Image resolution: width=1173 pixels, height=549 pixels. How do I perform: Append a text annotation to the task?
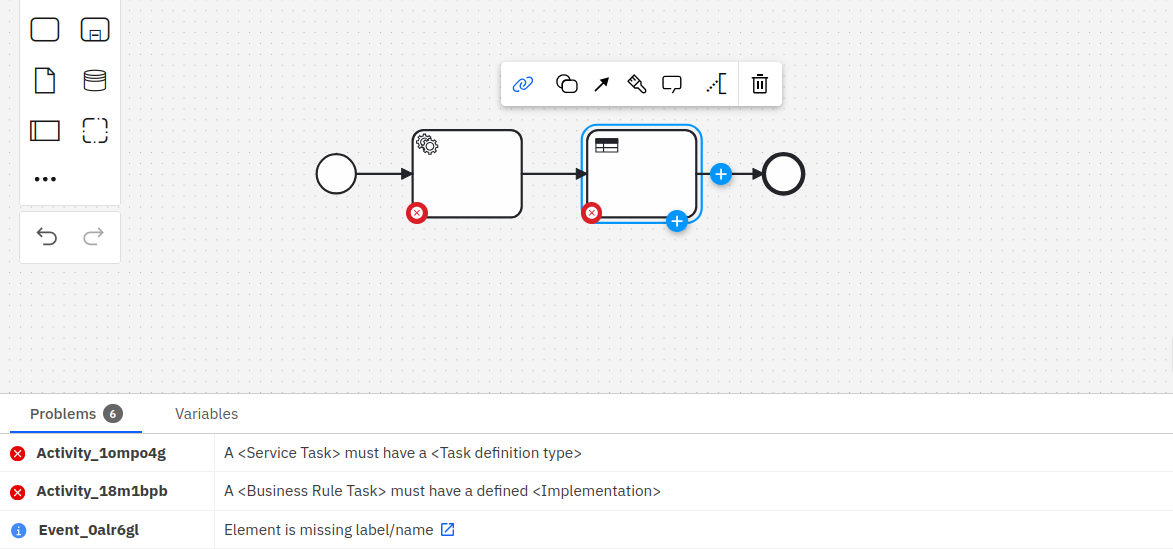[715, 84]
